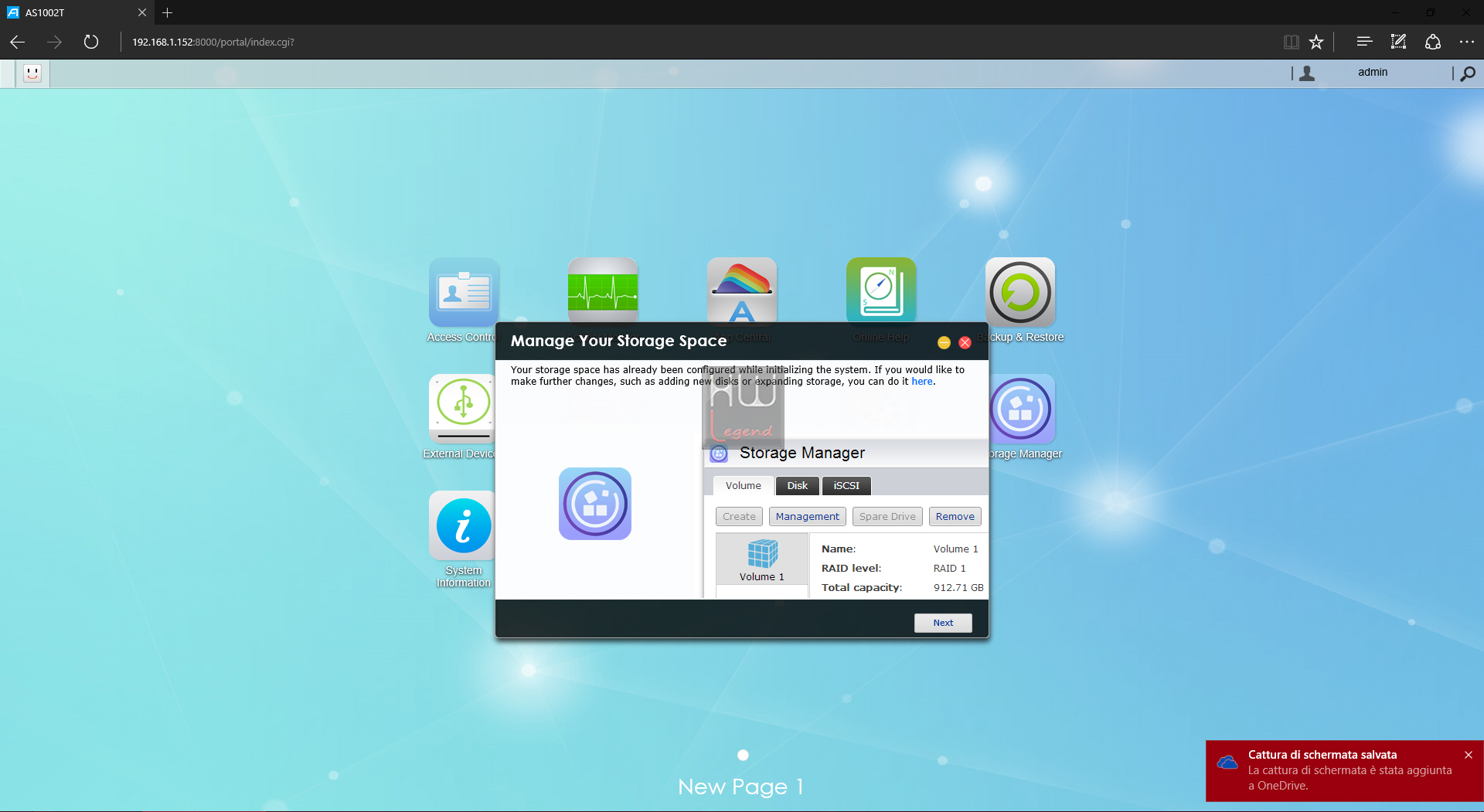1484x812 pixels.
Task: Click the browser refresh icon
Action: click(91, 42)
